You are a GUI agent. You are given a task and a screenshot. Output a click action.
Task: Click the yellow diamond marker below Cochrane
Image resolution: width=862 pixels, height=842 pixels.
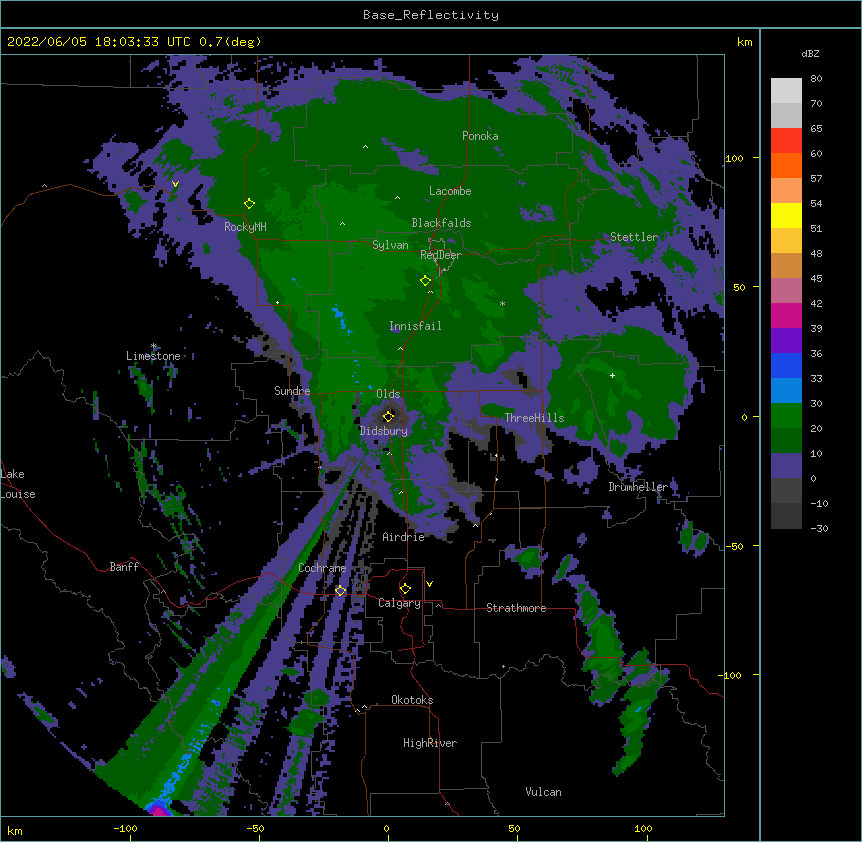coord(340,590)
